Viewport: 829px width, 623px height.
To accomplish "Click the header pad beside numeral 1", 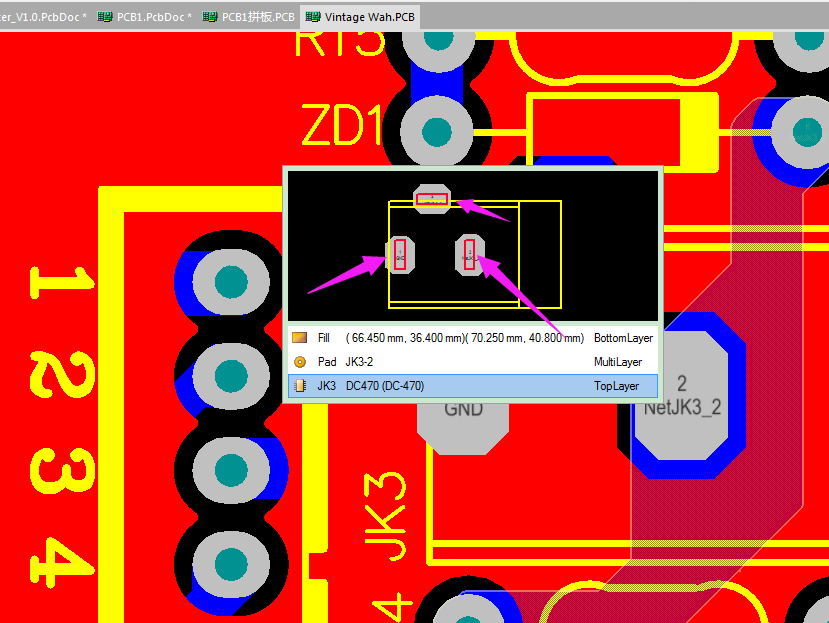I will tap(231, 282).
